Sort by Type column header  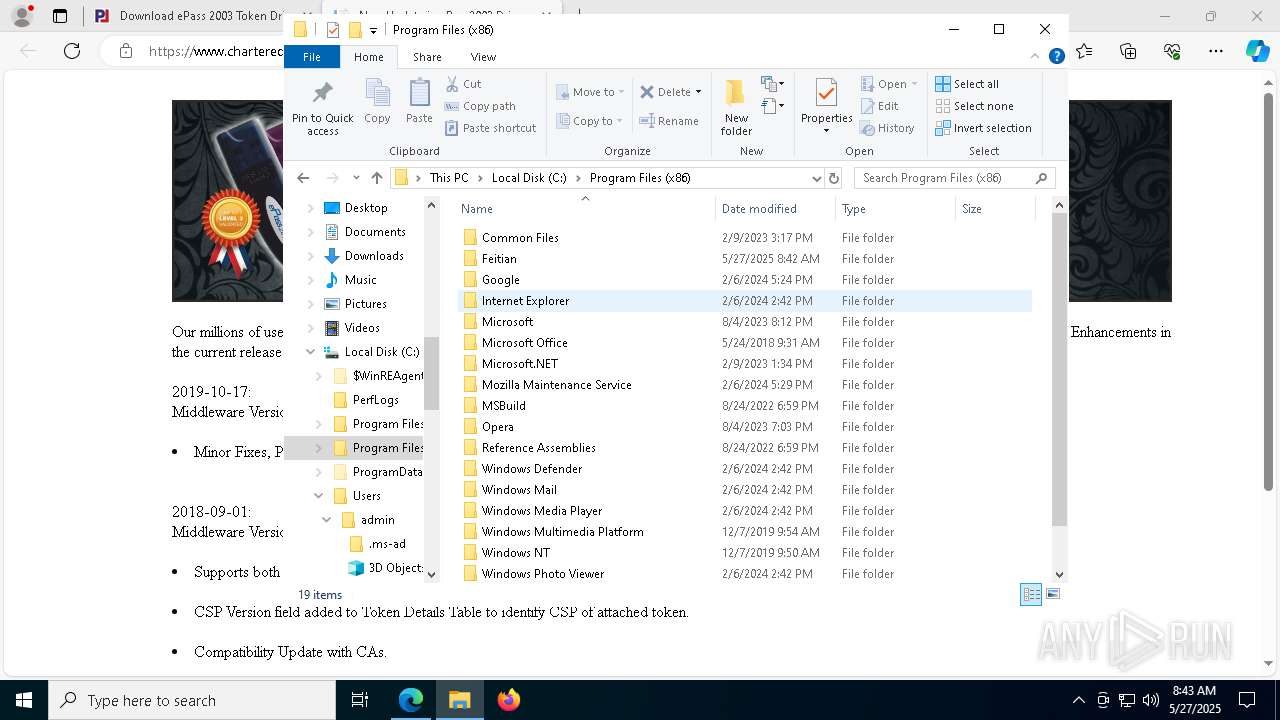point(895,209)
